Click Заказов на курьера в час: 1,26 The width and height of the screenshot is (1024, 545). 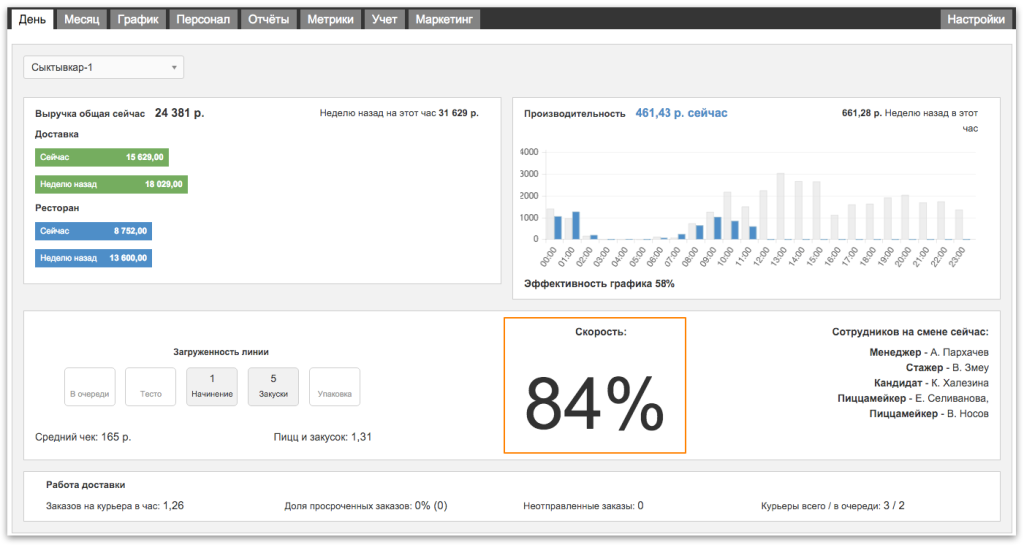tap(115, 506)
